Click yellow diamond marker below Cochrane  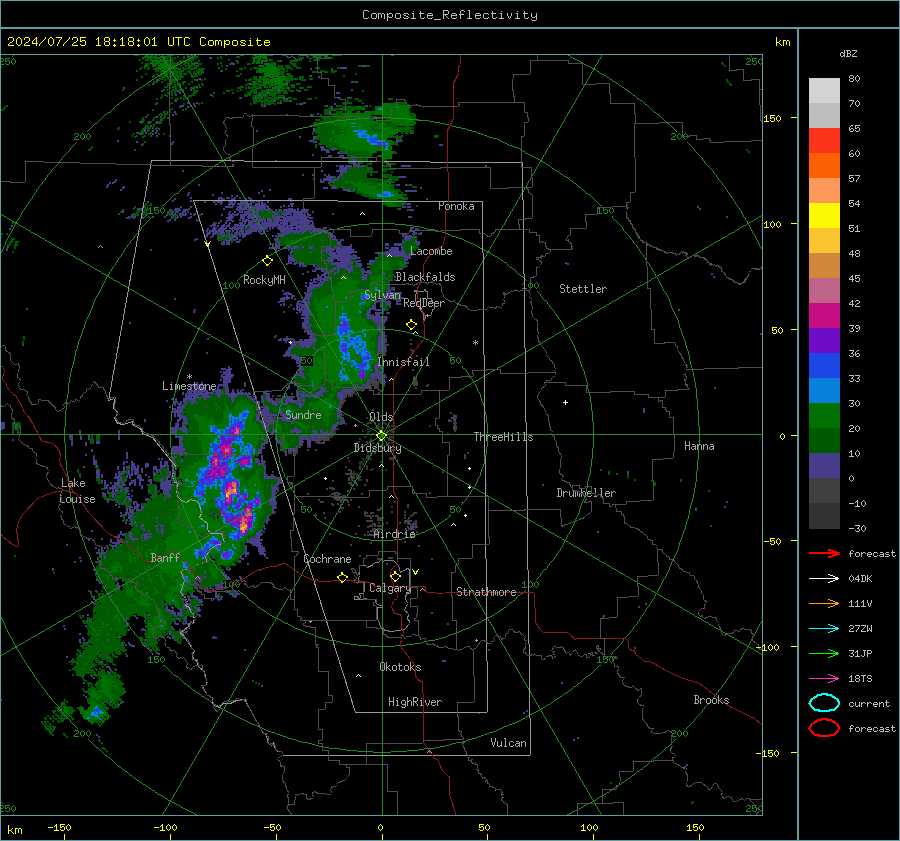(342, 577)
